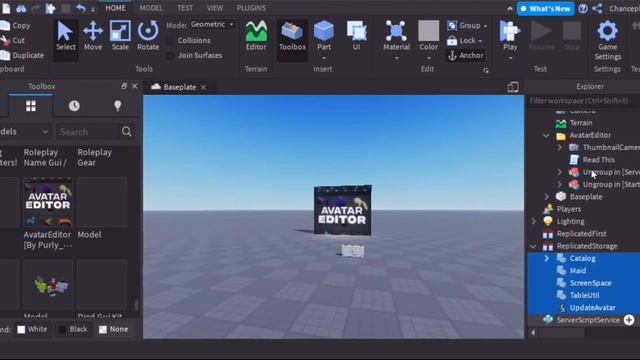The height and width of the screenshot is (360, 640).
Task: Open the Mode Geometric dropdown
Action: [213, 24]
